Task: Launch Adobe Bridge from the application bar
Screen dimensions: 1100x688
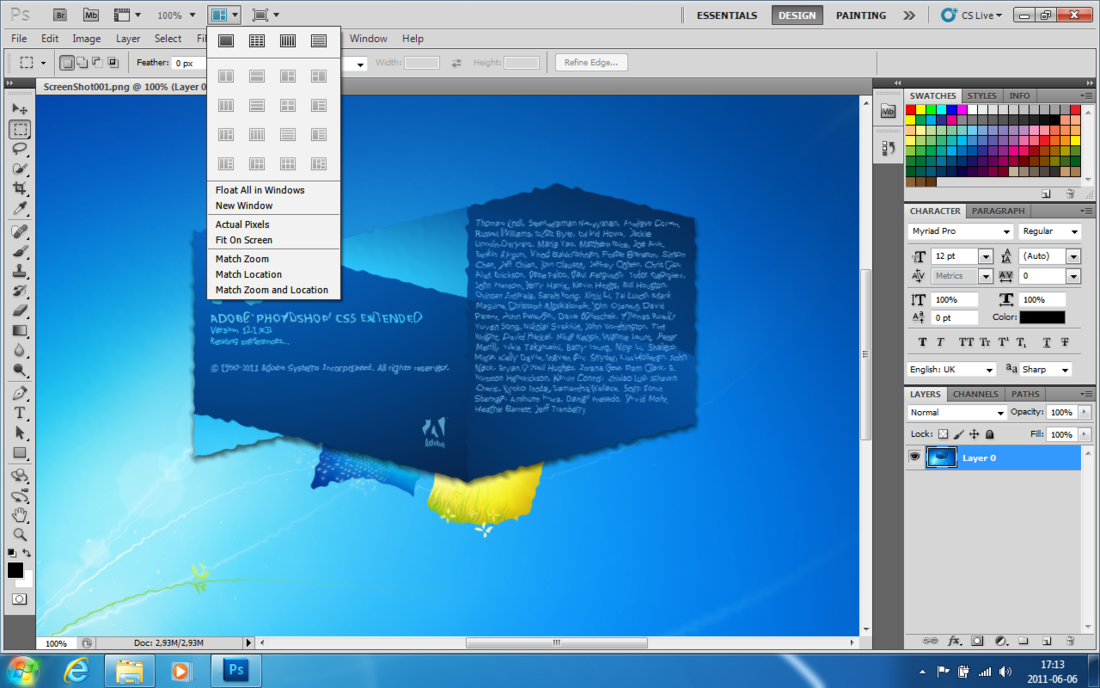Action: click(x=60, y=15)
